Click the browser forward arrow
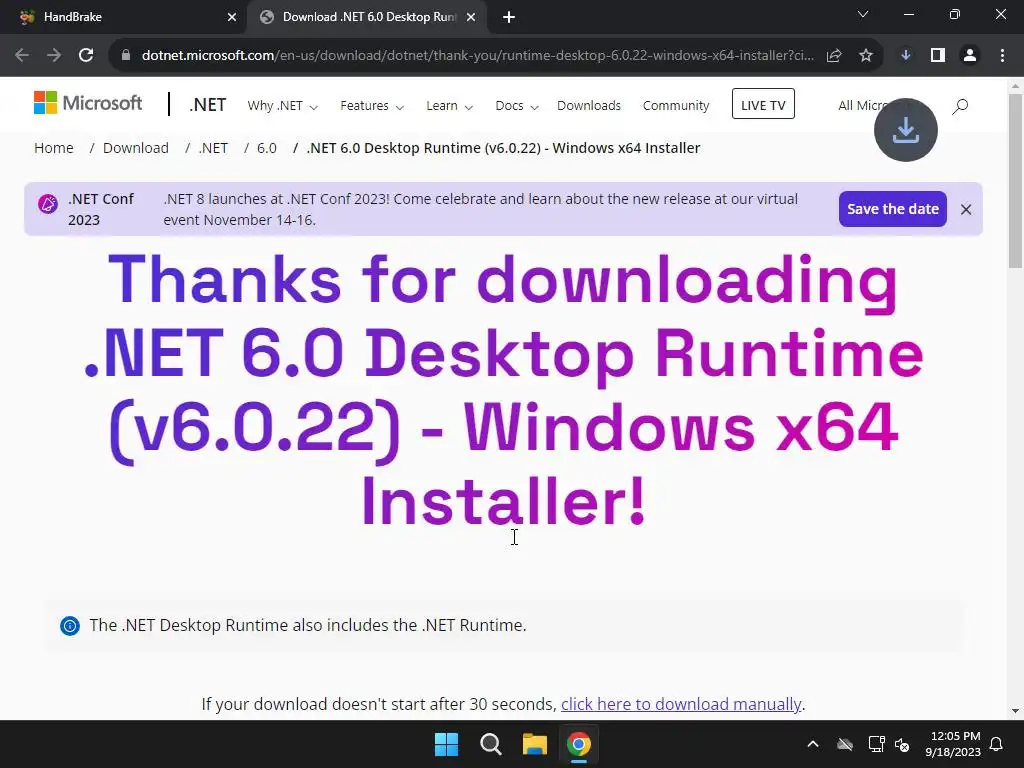1024x768 pixels. (54, 55)
